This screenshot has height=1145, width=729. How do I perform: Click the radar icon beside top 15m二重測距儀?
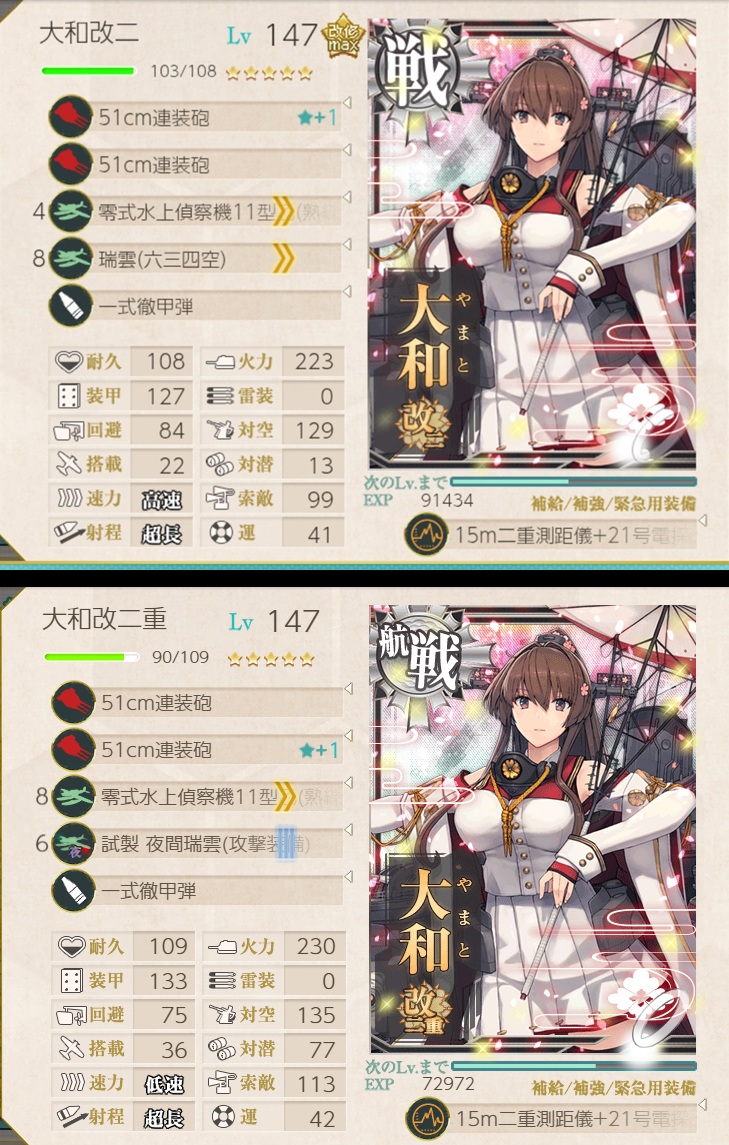pyautogui.click(x=426, y=535)
